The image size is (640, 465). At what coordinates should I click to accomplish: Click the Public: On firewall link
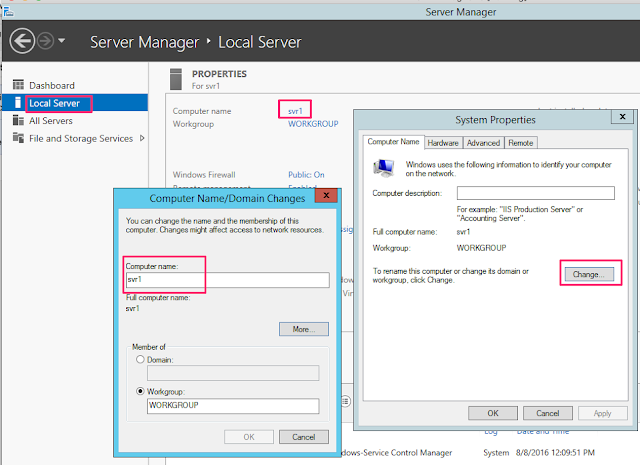(x=306, y=175)
